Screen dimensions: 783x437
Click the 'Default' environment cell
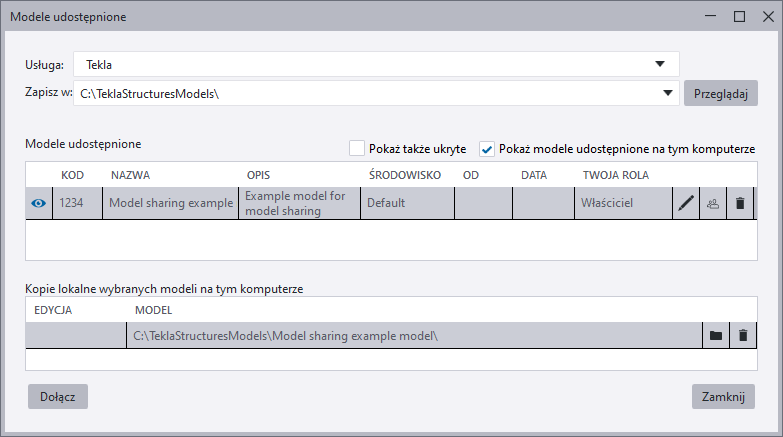click(408, 203)
